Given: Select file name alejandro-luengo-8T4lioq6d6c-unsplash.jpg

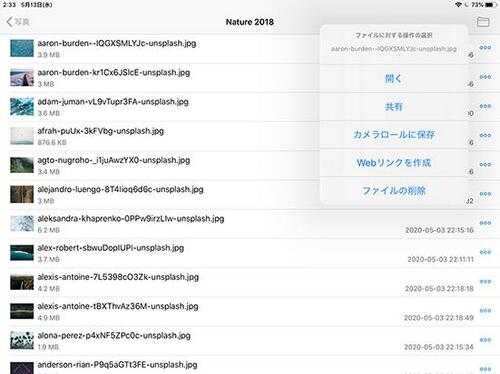Looking at the screenshot, I should 120,189.
